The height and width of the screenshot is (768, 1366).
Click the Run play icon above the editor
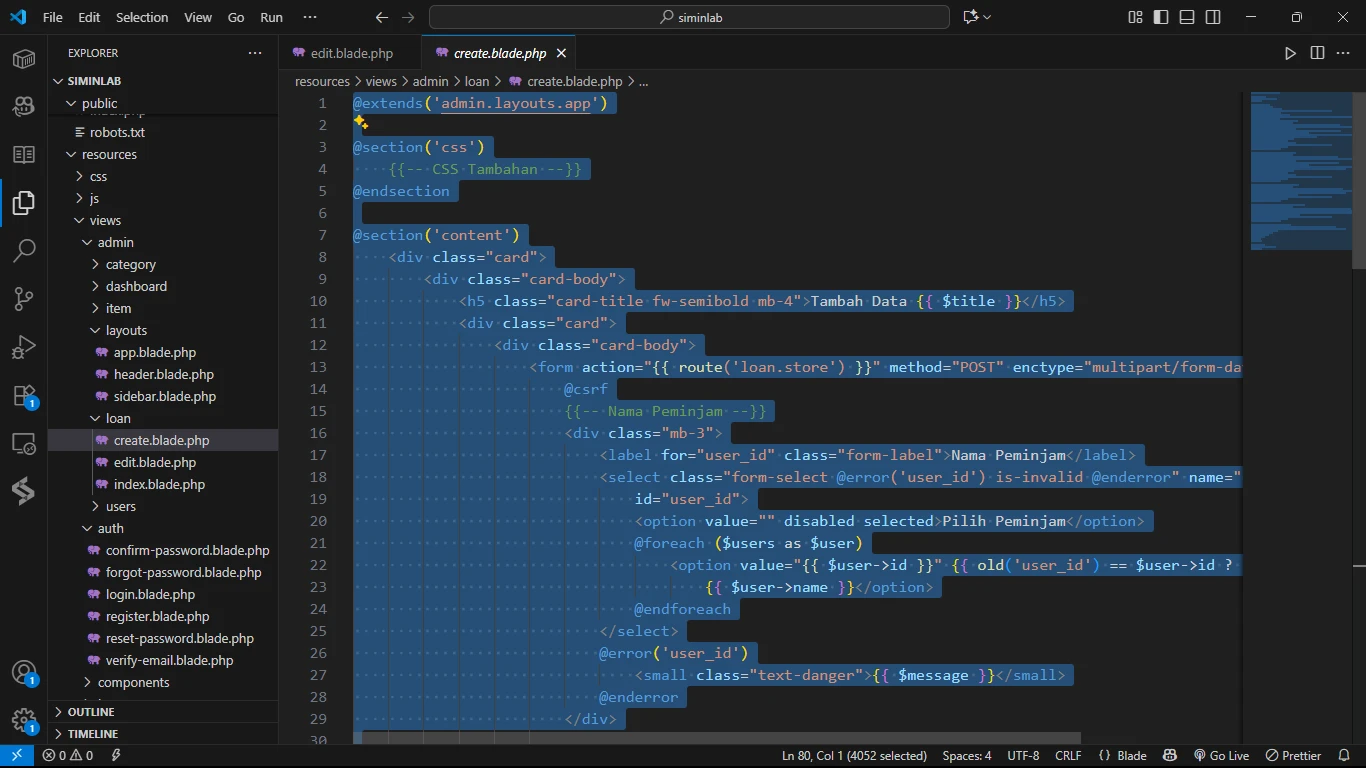pos(1290,53)
